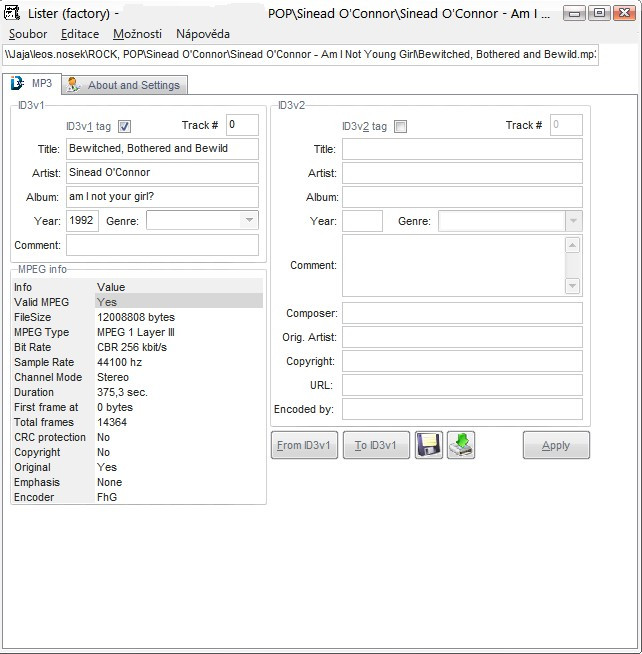
Task: Click the Composer field
Action: (462, 313)
